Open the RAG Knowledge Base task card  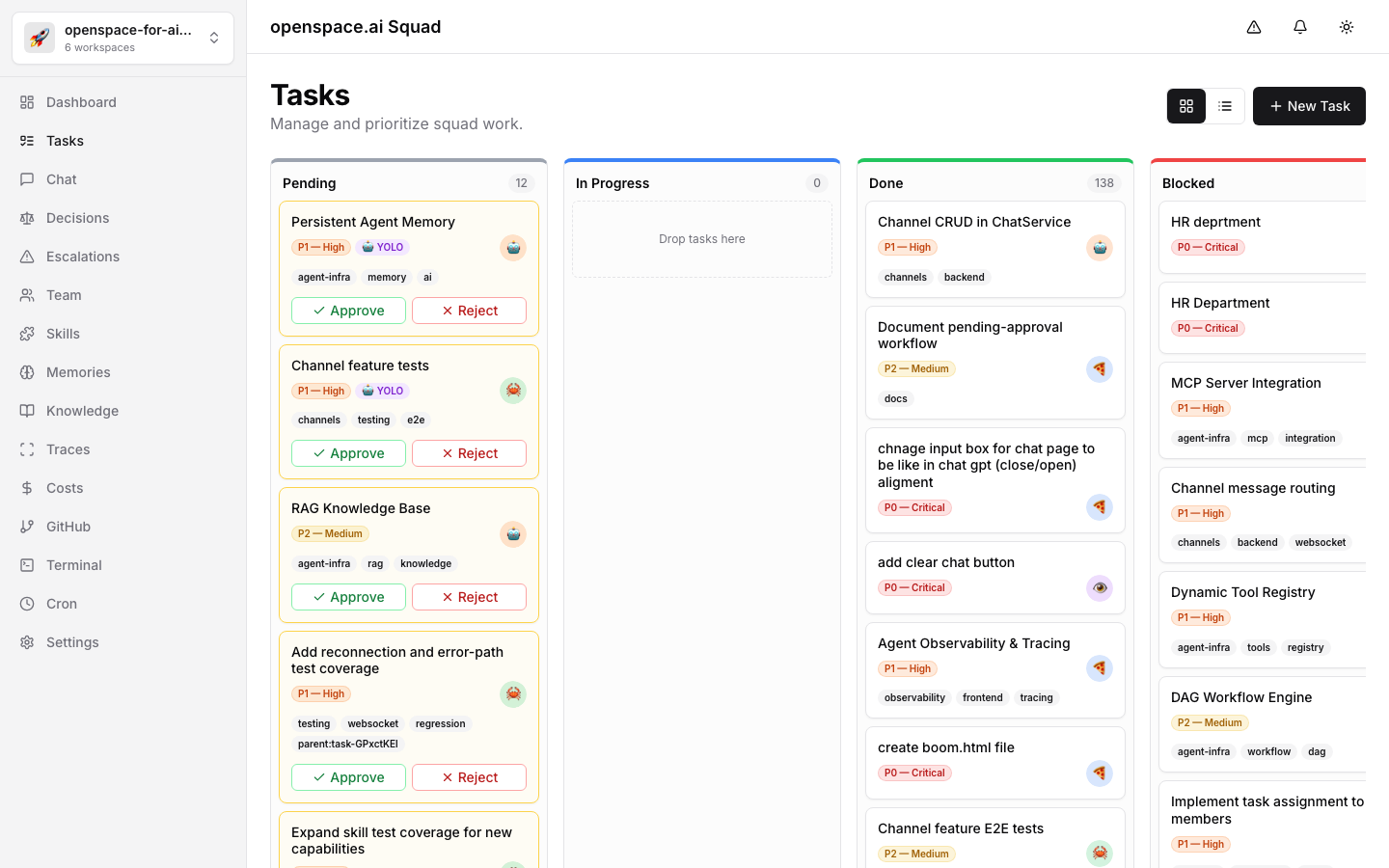(361, 508)
